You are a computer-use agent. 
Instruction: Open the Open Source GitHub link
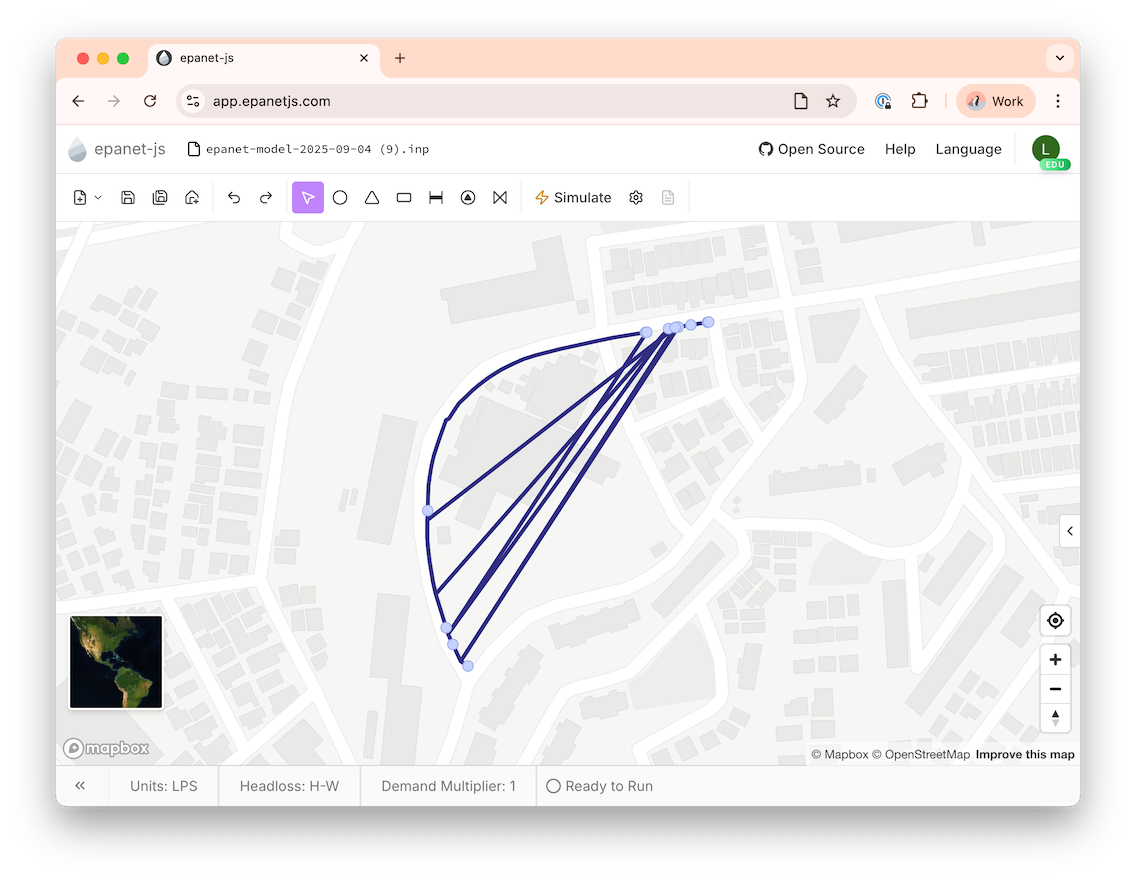coord(811,149)
